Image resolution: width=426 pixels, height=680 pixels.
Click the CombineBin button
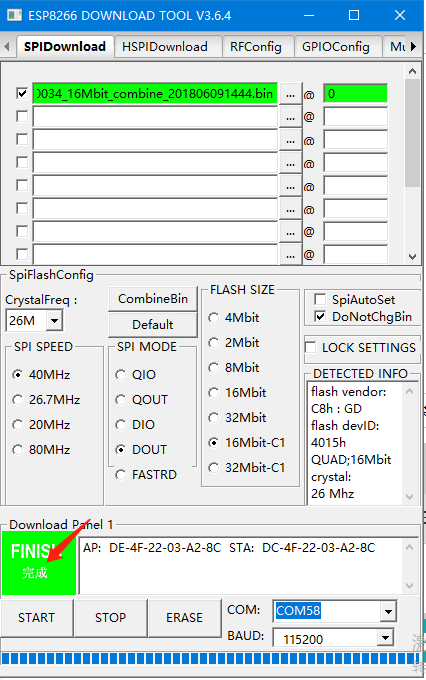tap(153, 299)
